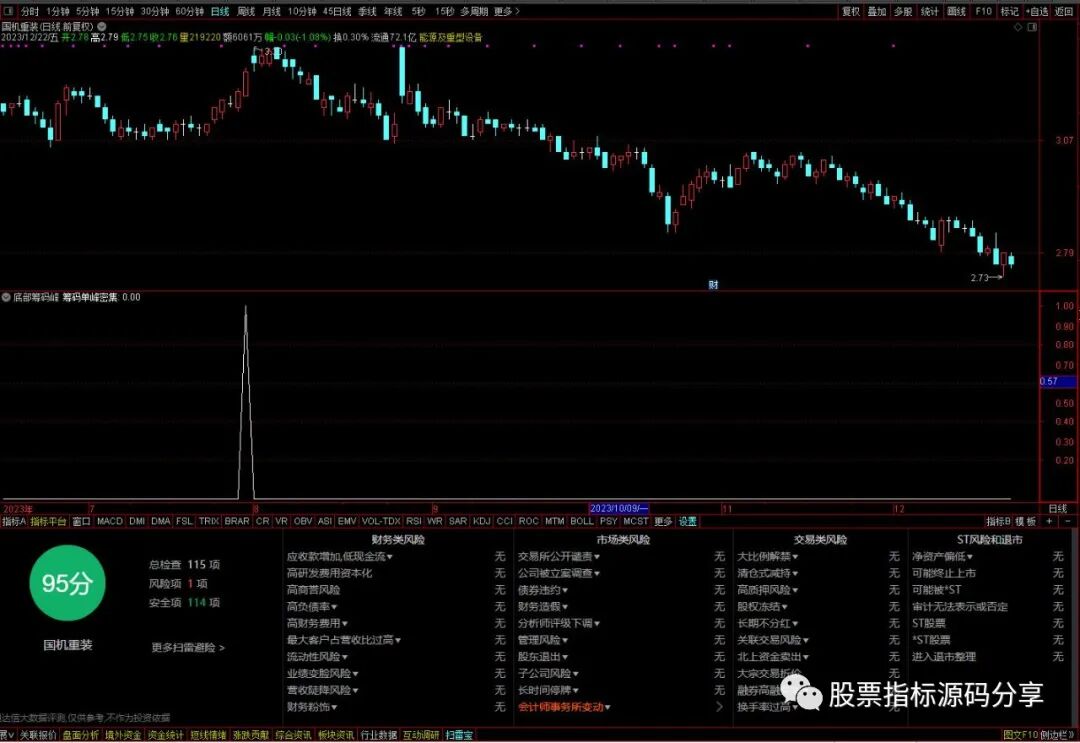
Task: Expand 会计师事务所变动 risk item
Action: coord(565,707)
